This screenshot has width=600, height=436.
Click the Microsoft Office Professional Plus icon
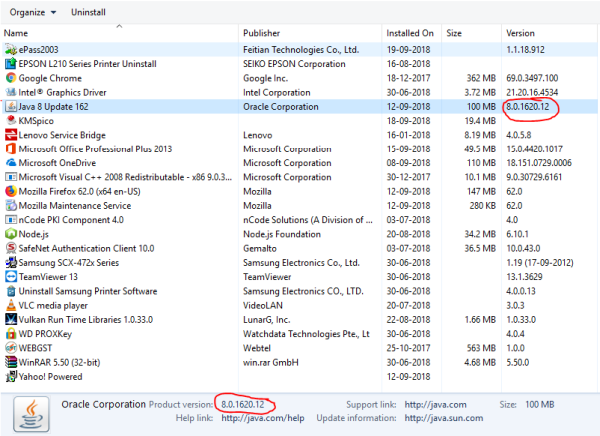coord(10,149)
